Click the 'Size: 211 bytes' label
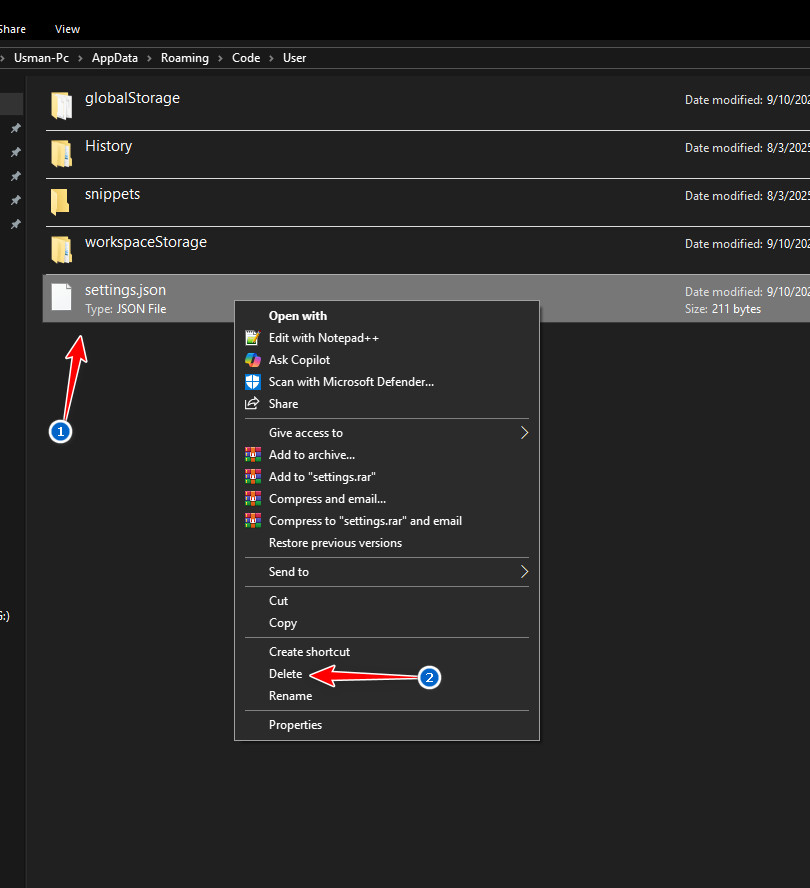Screen dimensions: 810x888 click(x=723, y=309)
